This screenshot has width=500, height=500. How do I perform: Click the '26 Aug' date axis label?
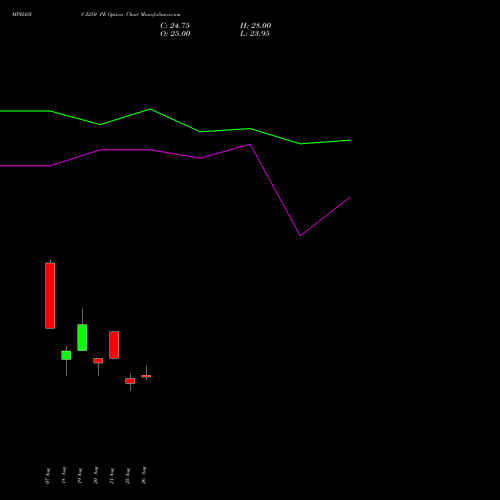tap(144, 475)
